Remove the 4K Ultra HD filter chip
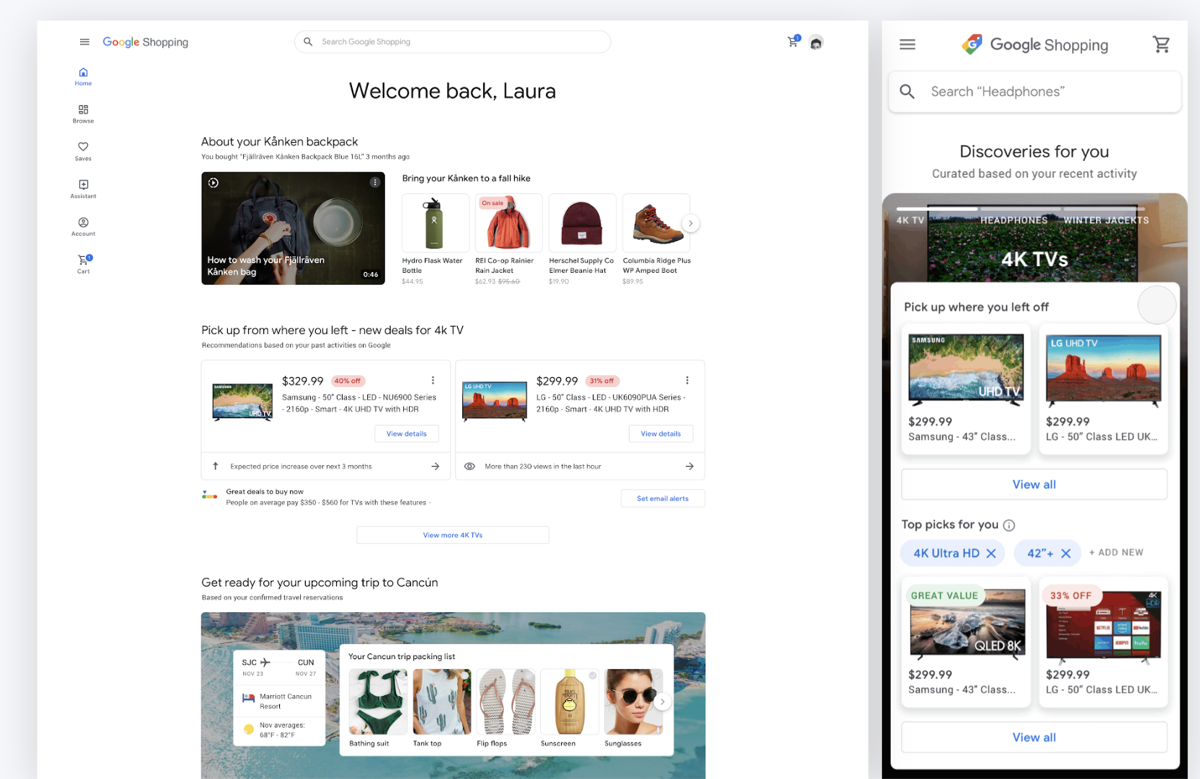This screenshot has width=1200, height=779. tap(991, 553)
